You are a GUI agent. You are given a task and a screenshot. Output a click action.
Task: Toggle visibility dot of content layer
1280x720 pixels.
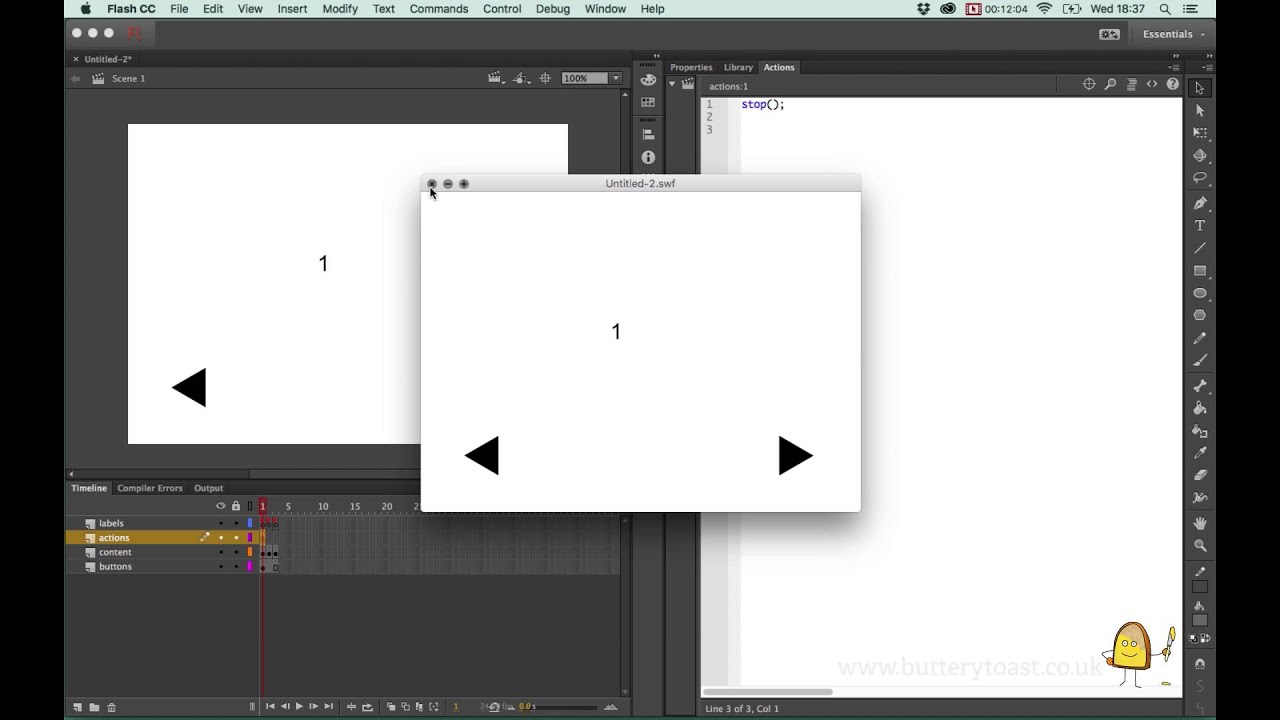[x=221, y=552]
